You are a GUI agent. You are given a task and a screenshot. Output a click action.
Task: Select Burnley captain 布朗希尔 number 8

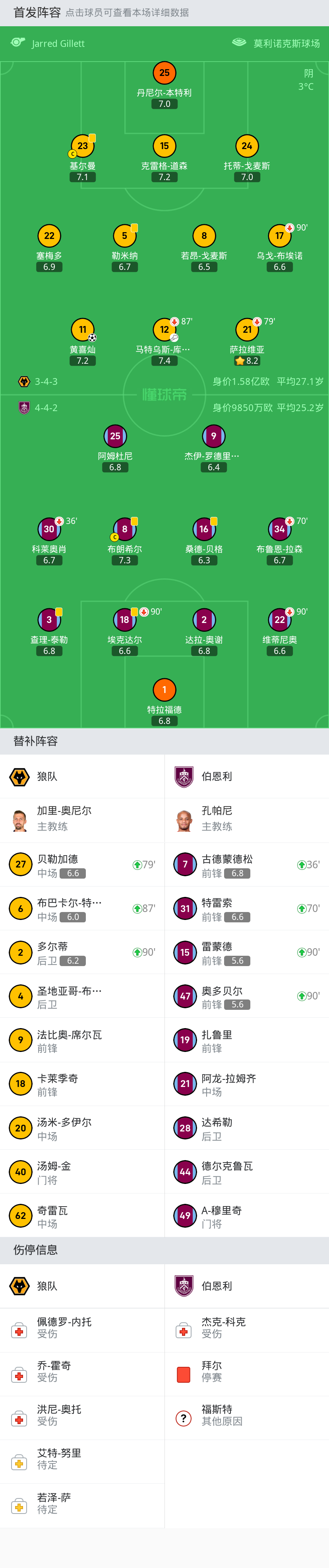click(125, 529)
